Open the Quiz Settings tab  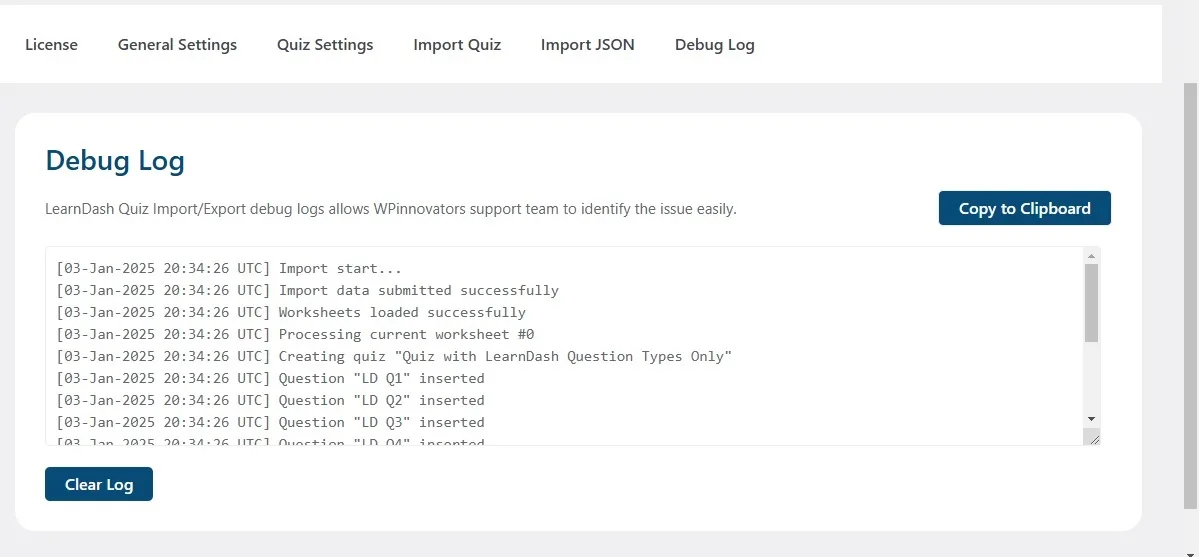[325, 44]
